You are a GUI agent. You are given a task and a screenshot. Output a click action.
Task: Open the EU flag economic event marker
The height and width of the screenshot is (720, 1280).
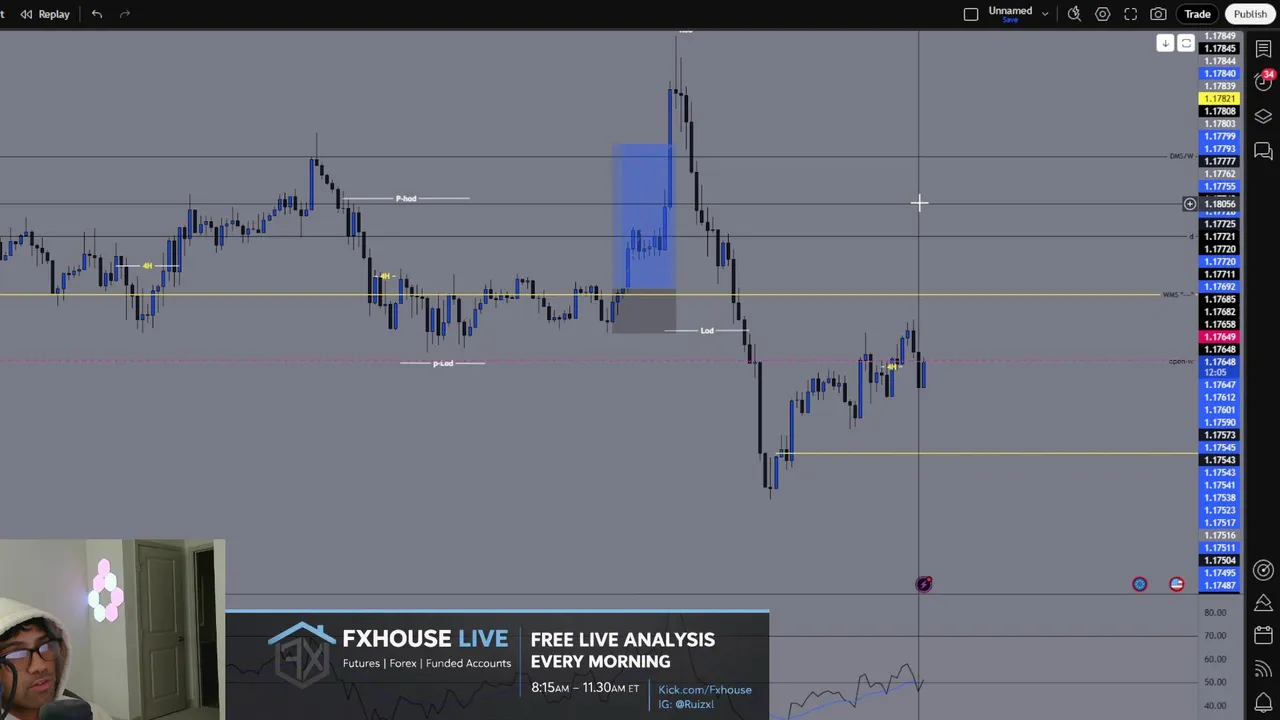(x=1139, y=584)
